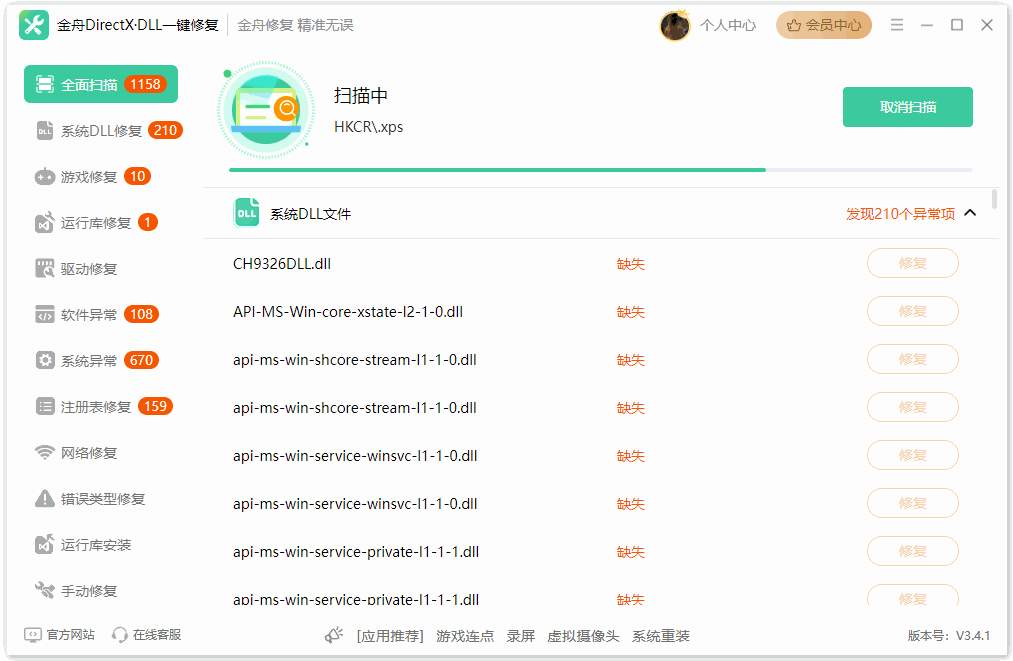This screenshot has width=1013, height=661.
Task: Collapse the 系统DLL文件 section chevron
Action: click(970, 213)
